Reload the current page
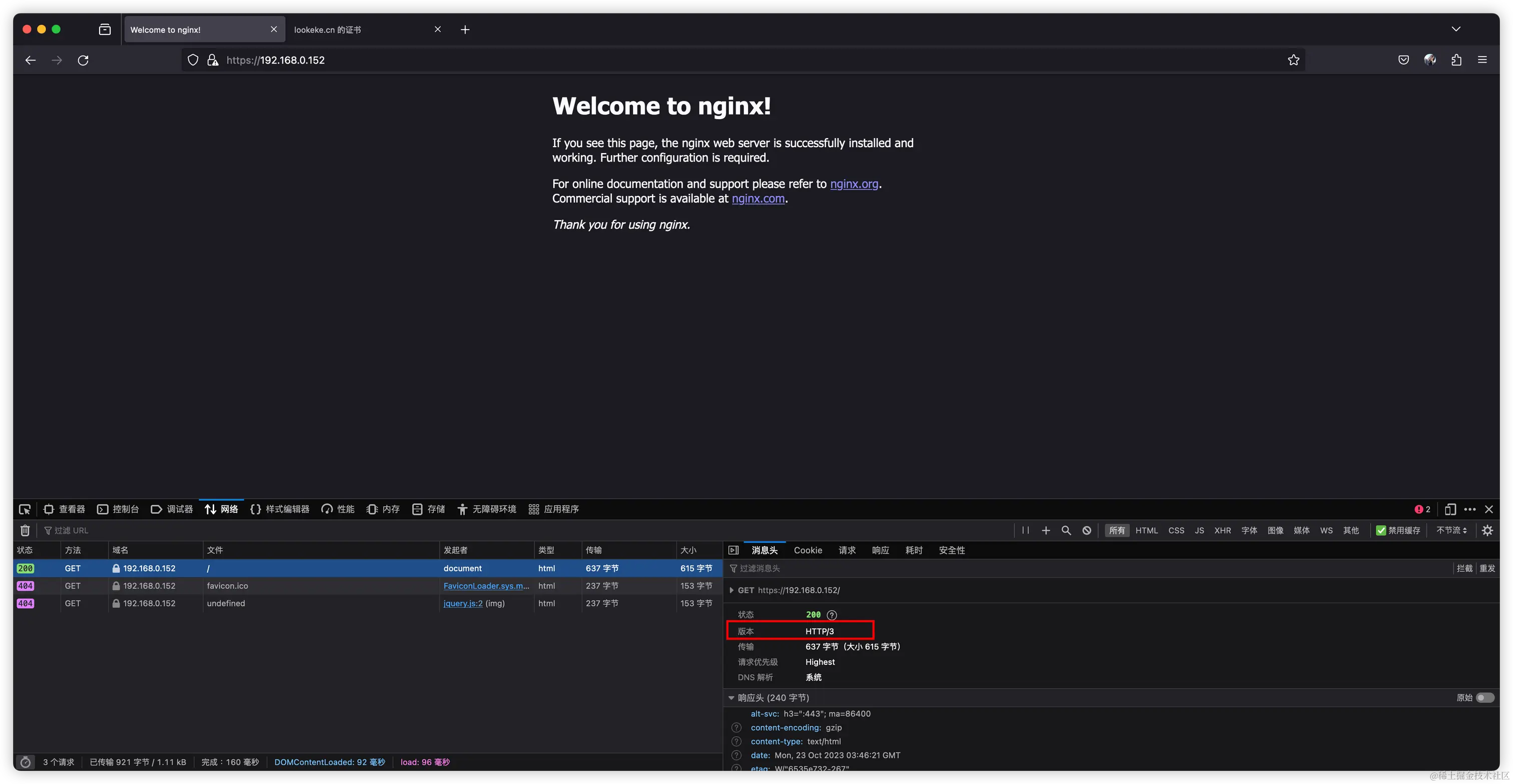The height and width of the screenshot is (784, 1513). click(83, 60)
